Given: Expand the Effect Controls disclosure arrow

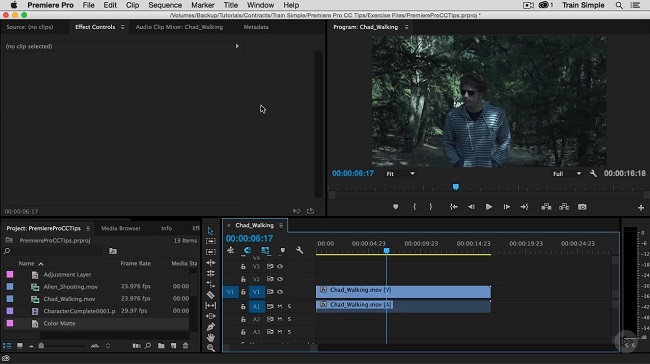Looking at the screenshot, I should pyautogui.click(x=237, y=46).
